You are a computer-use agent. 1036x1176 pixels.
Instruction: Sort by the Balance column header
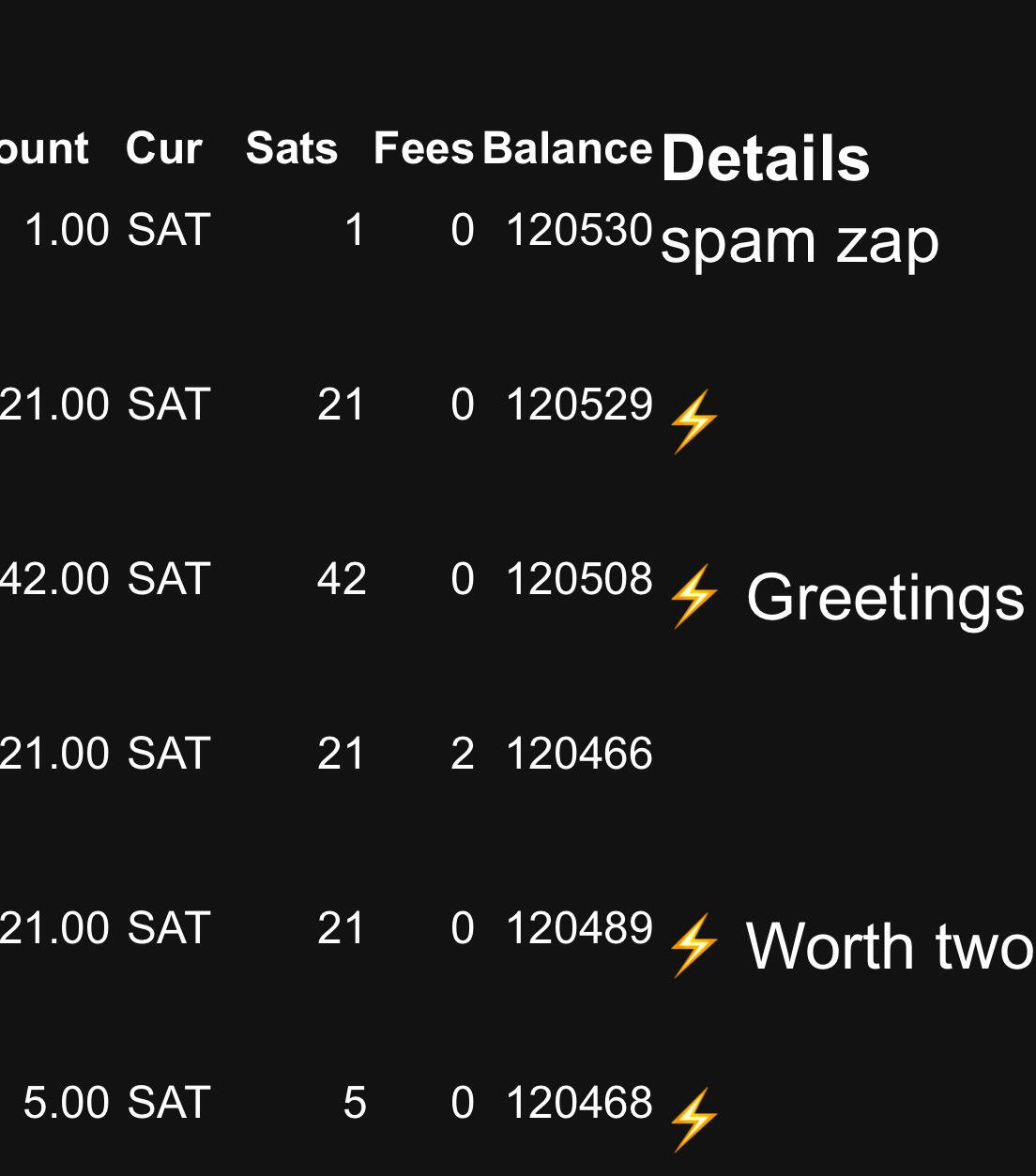(x=568, y=148)
